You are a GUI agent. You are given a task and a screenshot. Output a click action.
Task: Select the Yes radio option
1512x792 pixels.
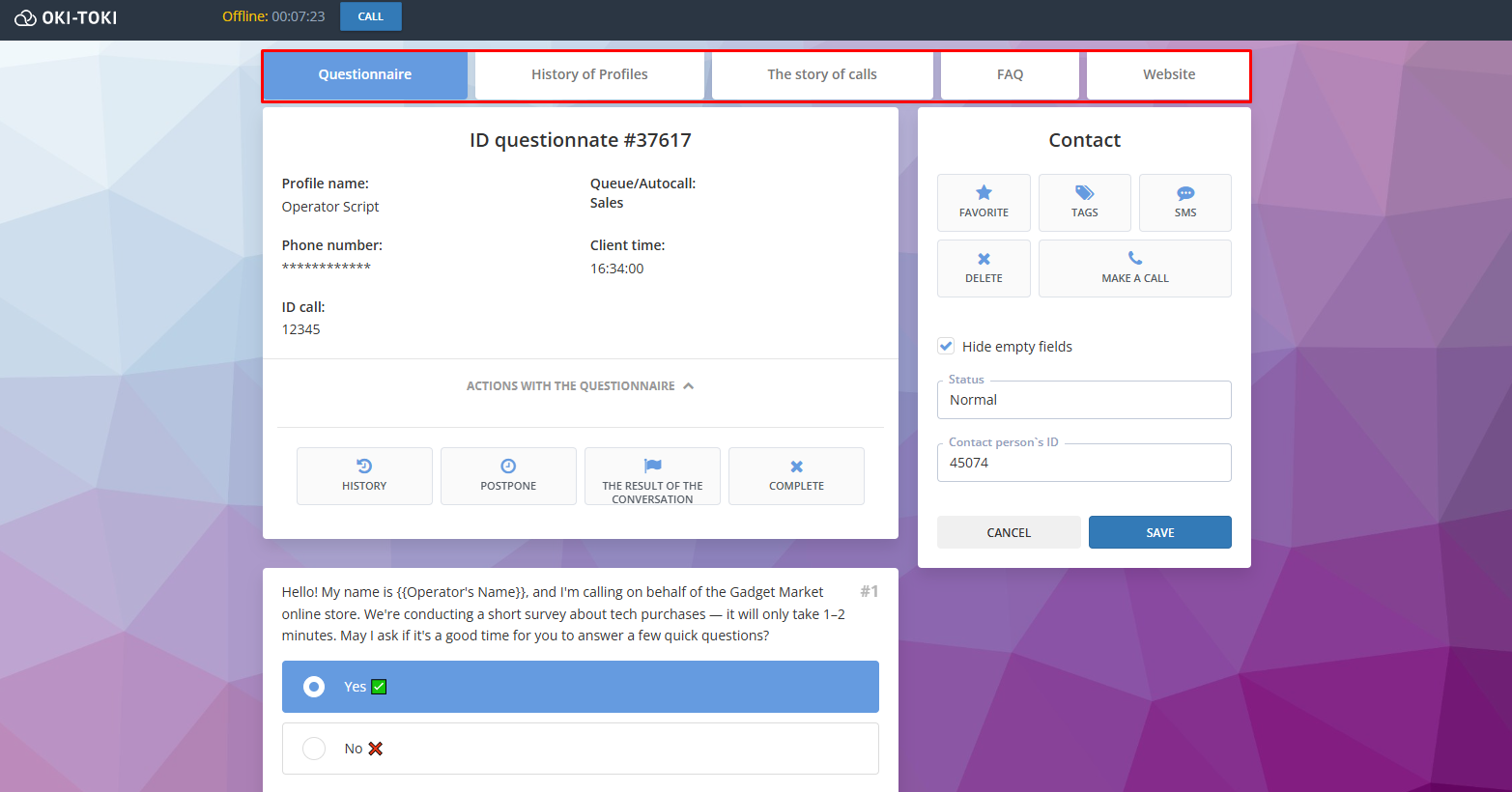pos(314,687)
